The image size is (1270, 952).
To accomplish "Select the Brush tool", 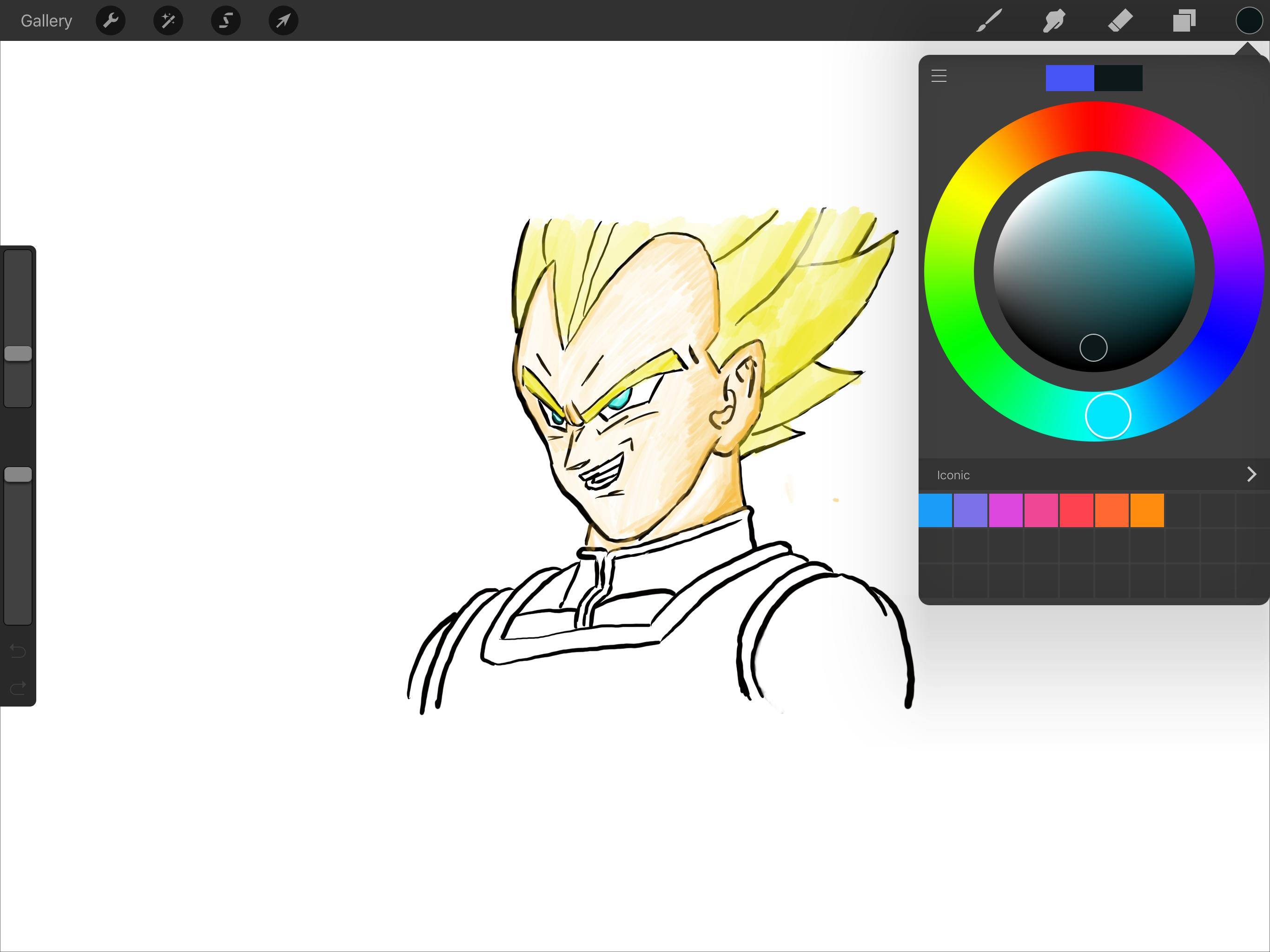I will [x=989, y=20].
